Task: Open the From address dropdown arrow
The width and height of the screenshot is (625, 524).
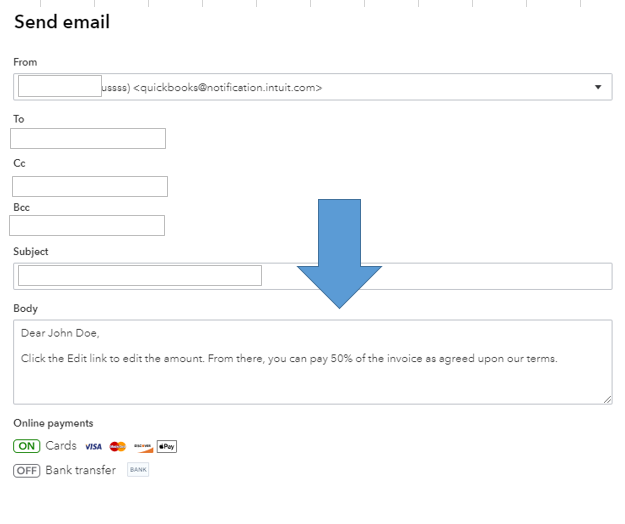Action: point(598,87)
